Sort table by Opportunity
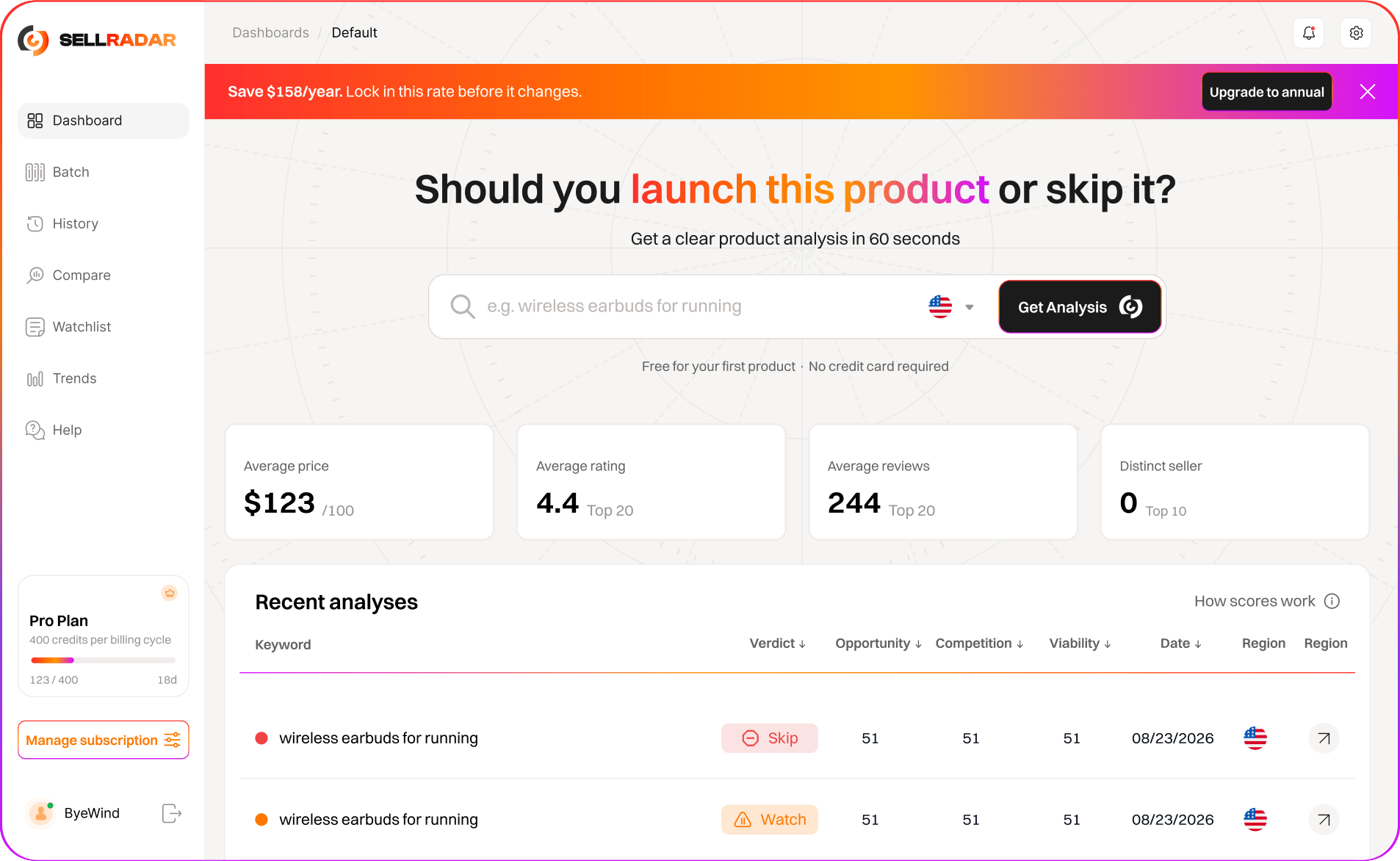Screen dimensions: 1400x861 (878, 644)
